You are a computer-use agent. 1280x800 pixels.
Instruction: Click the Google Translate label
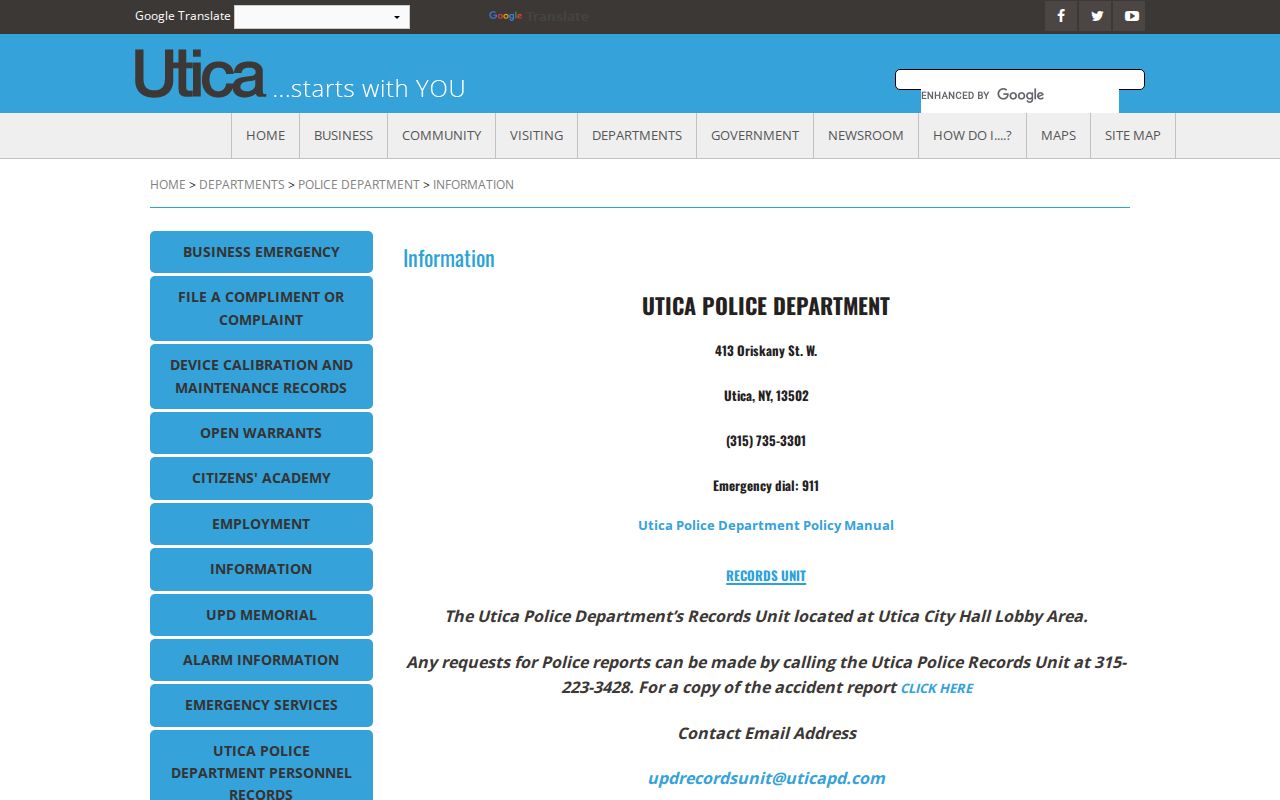(183, 16)
